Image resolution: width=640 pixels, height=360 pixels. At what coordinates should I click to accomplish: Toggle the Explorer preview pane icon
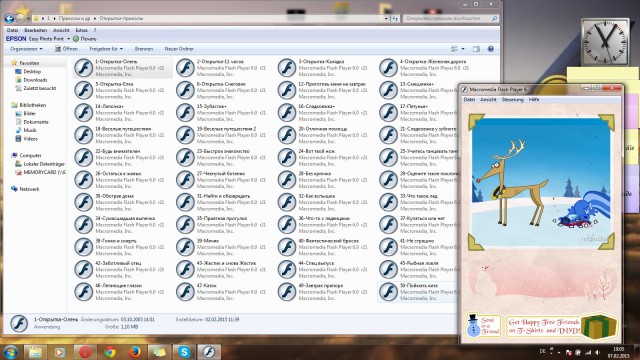point(476,49)
